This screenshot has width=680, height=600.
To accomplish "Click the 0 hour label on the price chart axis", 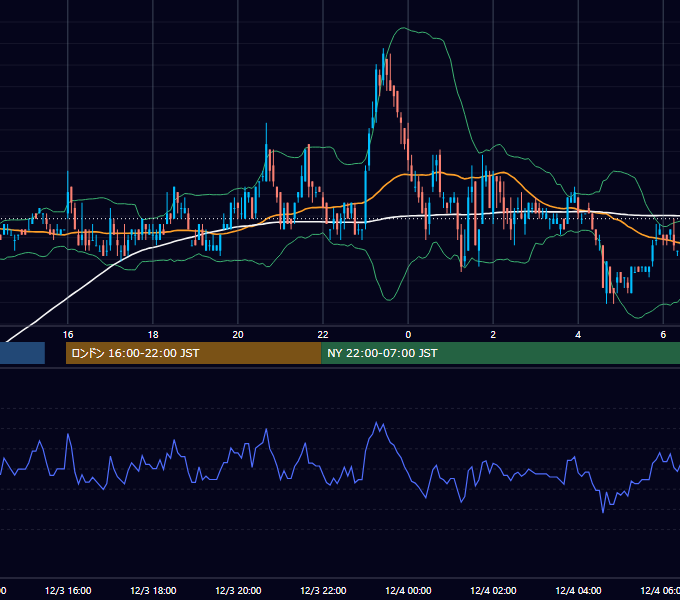I will [x=408, y=335].
